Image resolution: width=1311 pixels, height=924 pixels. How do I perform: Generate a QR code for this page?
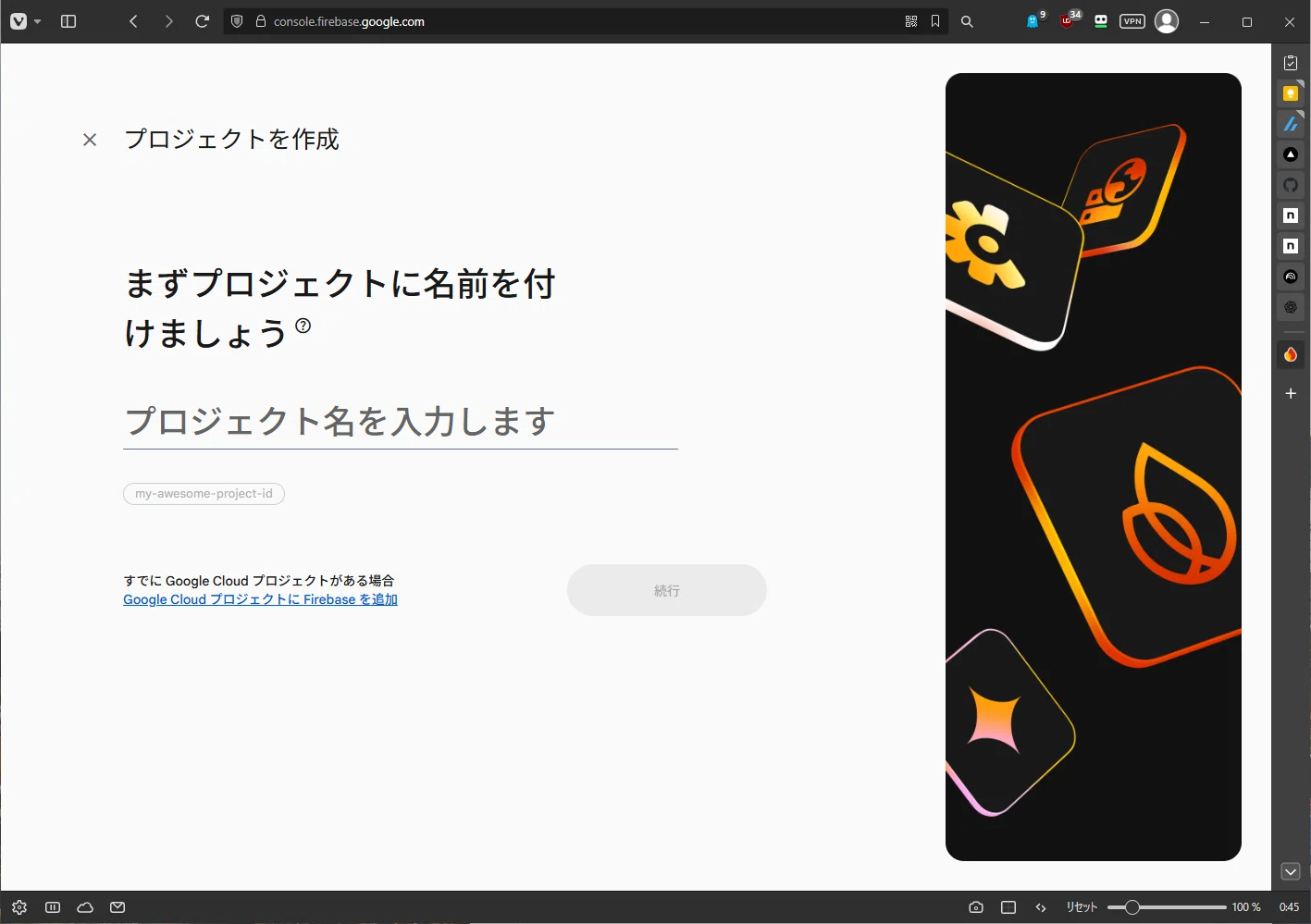911,21
